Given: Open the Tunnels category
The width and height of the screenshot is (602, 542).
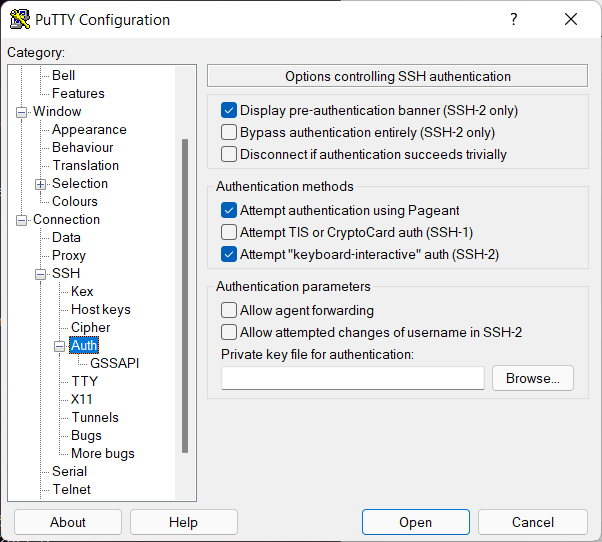Looking at the screenshot, I should (x=95, y=418).
